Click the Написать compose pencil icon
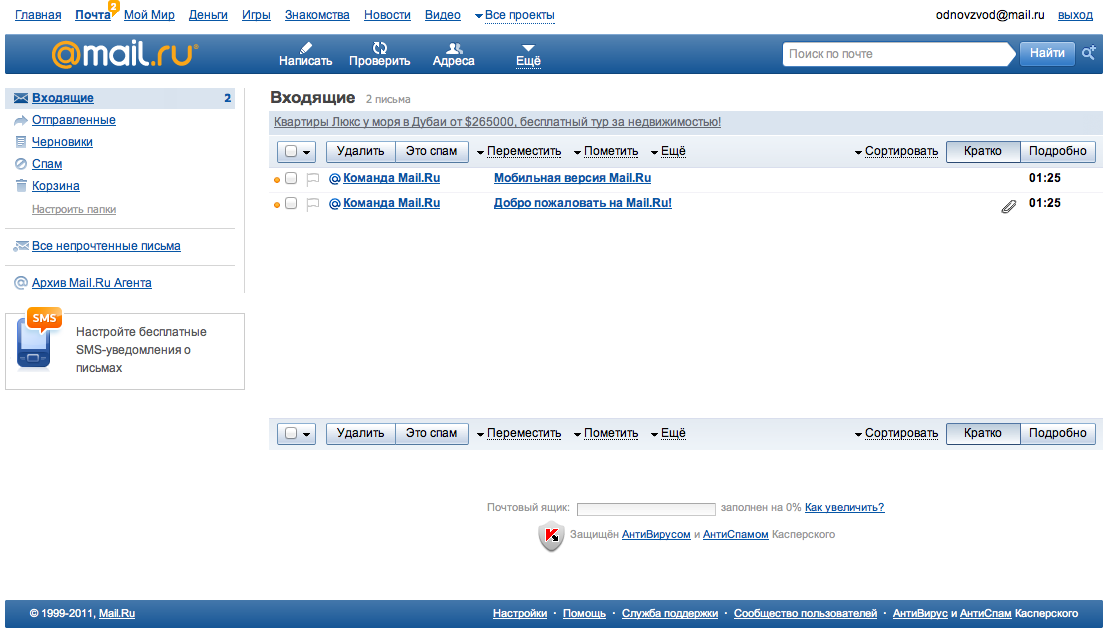The width and height of the screenshot is (1111, 639). [x=305, y=47]
